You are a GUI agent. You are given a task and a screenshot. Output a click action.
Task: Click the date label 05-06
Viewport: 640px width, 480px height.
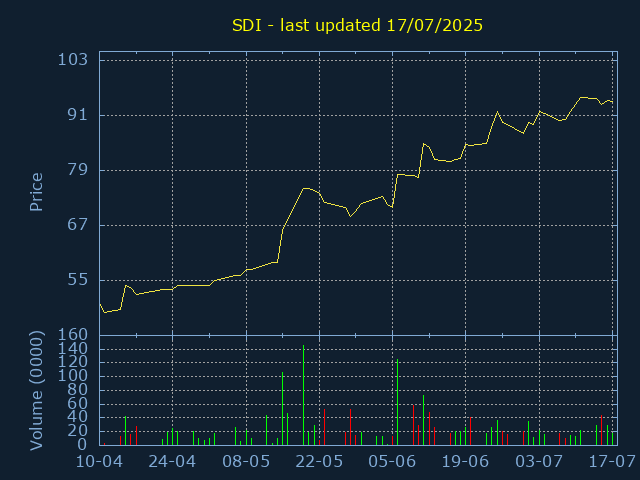pos(392,462)
